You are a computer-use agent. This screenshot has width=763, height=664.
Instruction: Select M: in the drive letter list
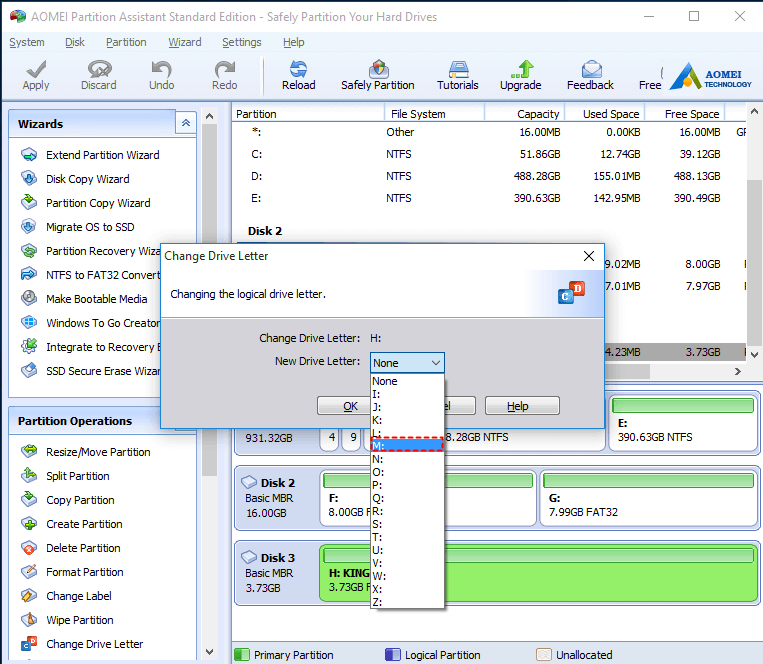(x=406, y=445)
